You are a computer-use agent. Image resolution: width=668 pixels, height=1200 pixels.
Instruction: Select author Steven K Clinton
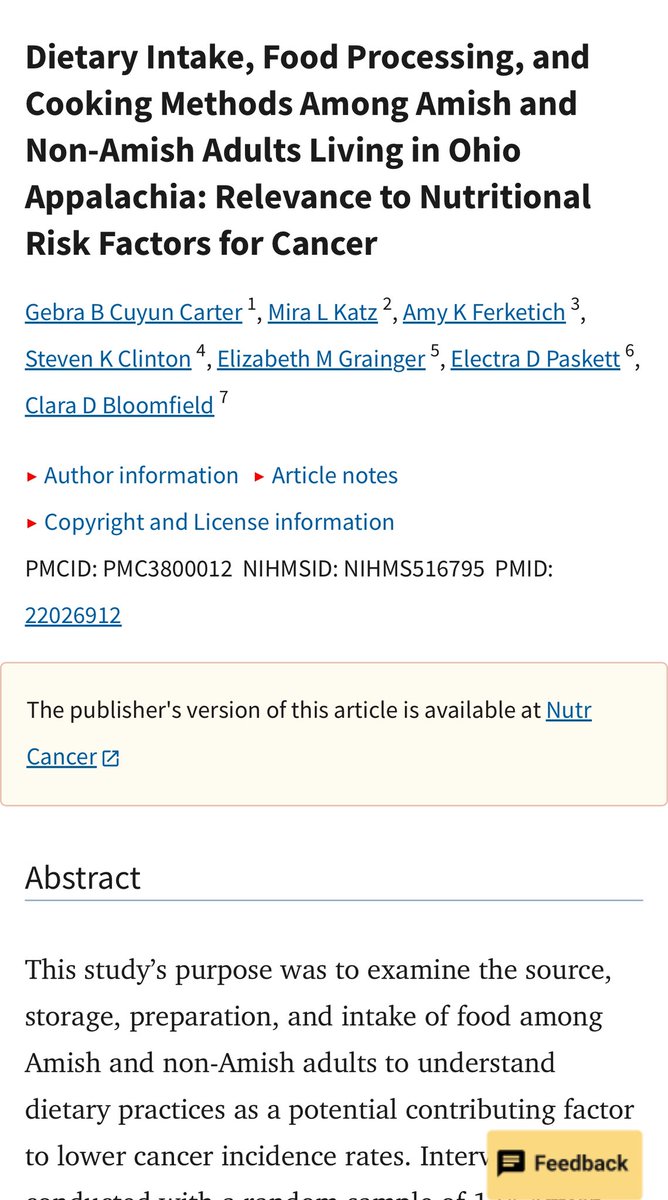pos(108,359)
